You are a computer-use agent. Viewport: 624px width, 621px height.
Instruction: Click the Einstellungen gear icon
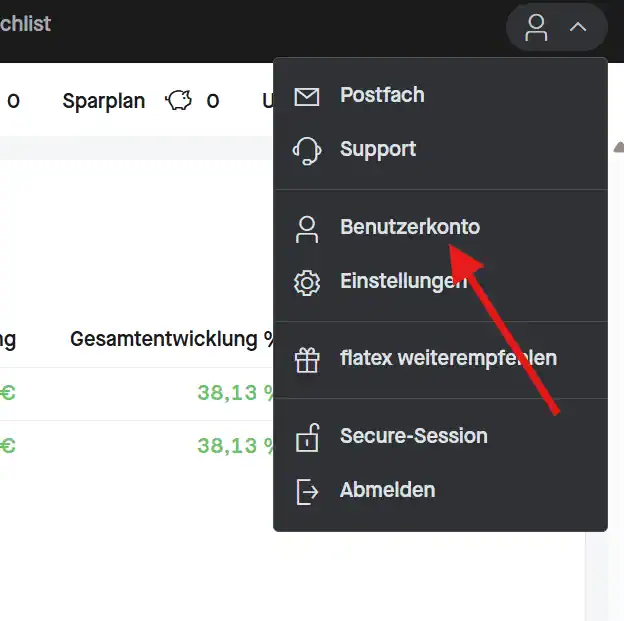click(x=307, y=283)
